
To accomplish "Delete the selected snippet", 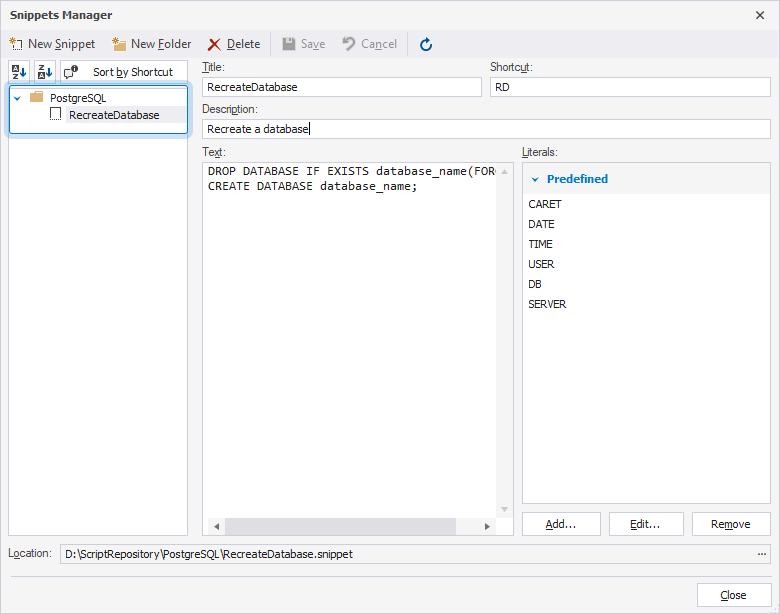I will coord(234,44).
